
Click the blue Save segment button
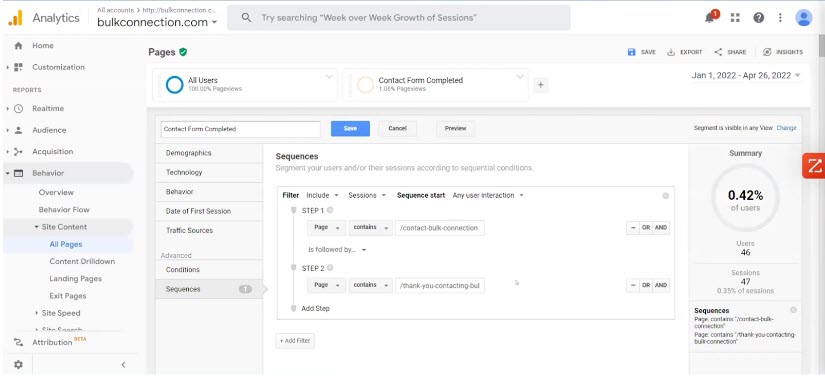point(350,129)
